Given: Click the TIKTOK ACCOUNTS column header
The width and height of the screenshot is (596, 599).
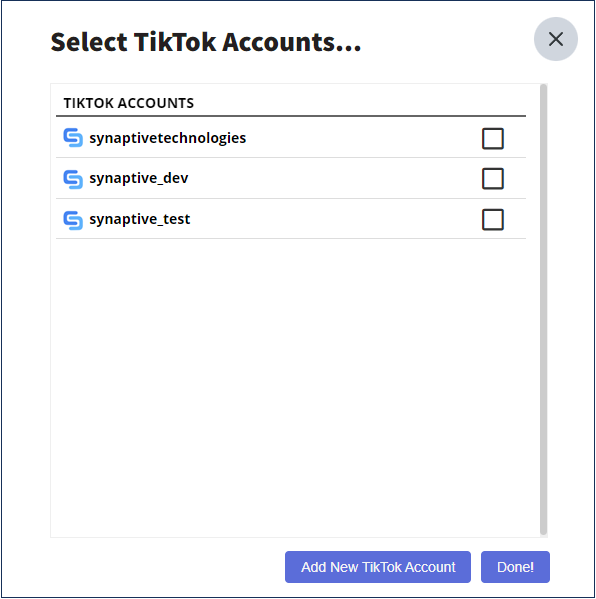Looking at the screenshot, I should (x=128, y=103).
